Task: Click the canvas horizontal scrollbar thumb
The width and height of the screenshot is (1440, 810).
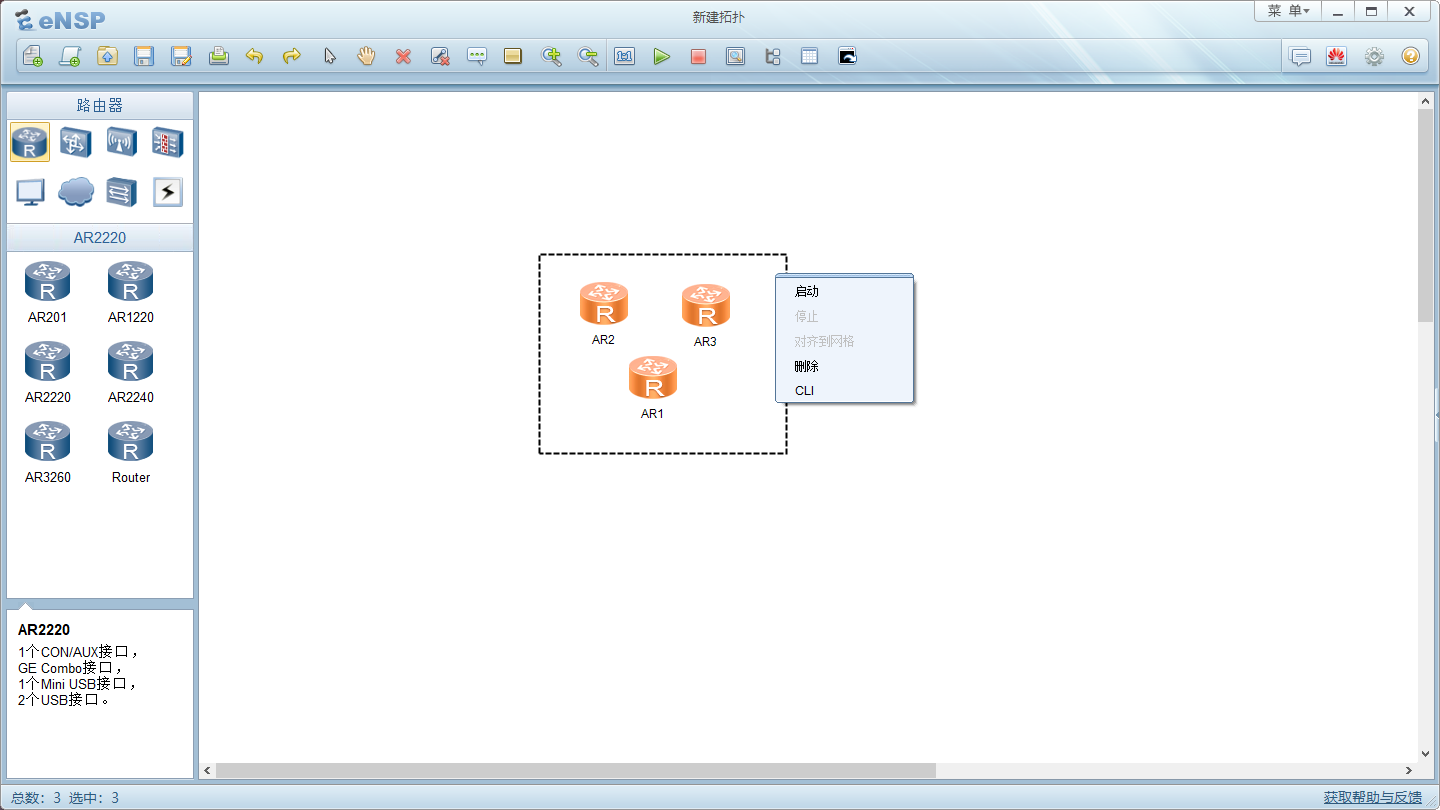Action: point(576,770)
